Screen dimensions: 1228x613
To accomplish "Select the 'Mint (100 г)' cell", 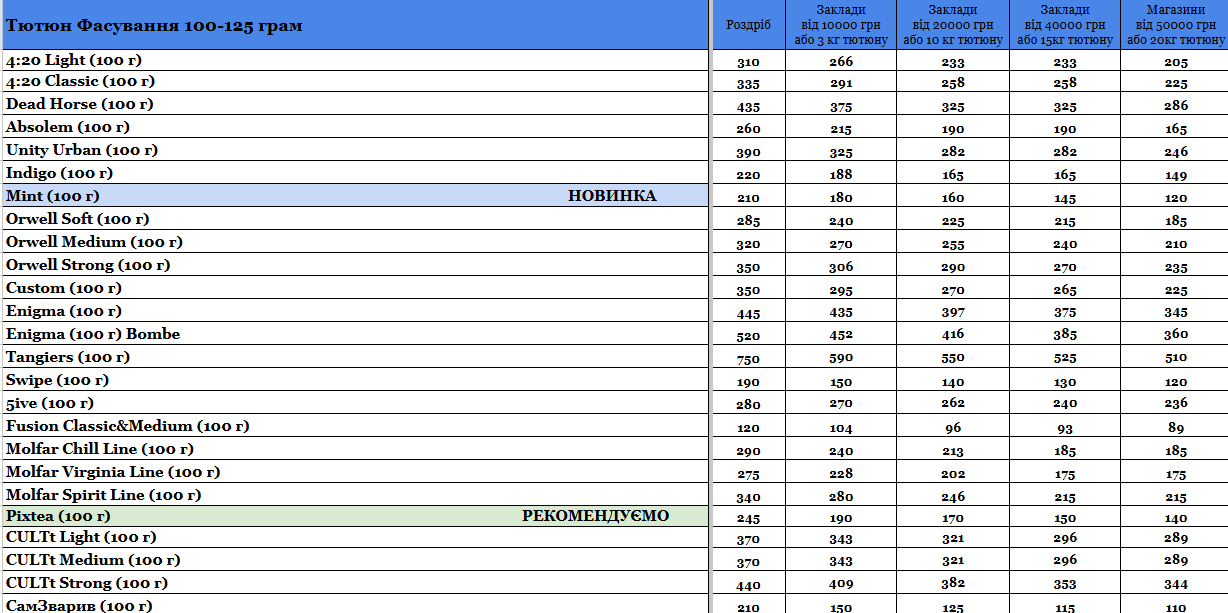I will [x=355, y=196].
